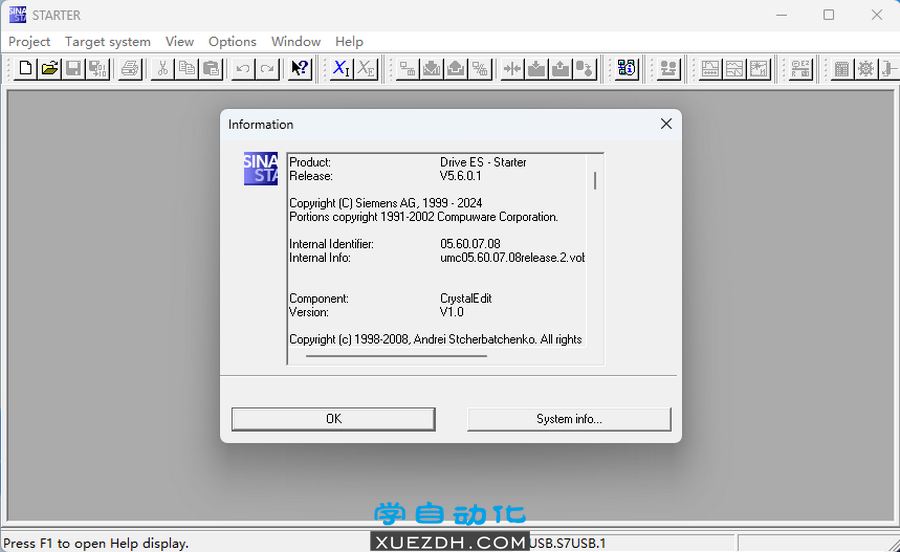Click the Undo arrow icon
The image size is (900, 552).
243,69
